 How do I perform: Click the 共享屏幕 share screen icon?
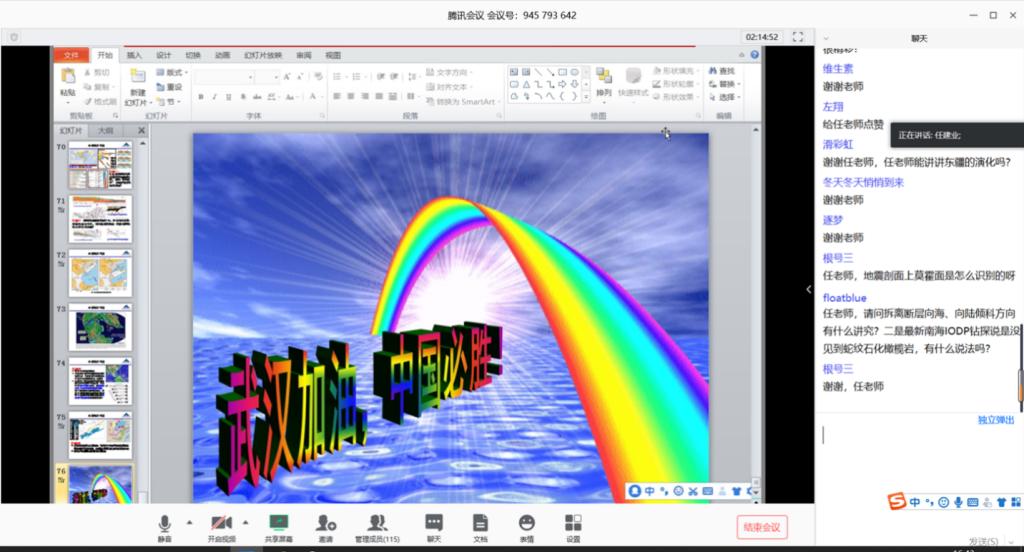click(x=278, y=524)
